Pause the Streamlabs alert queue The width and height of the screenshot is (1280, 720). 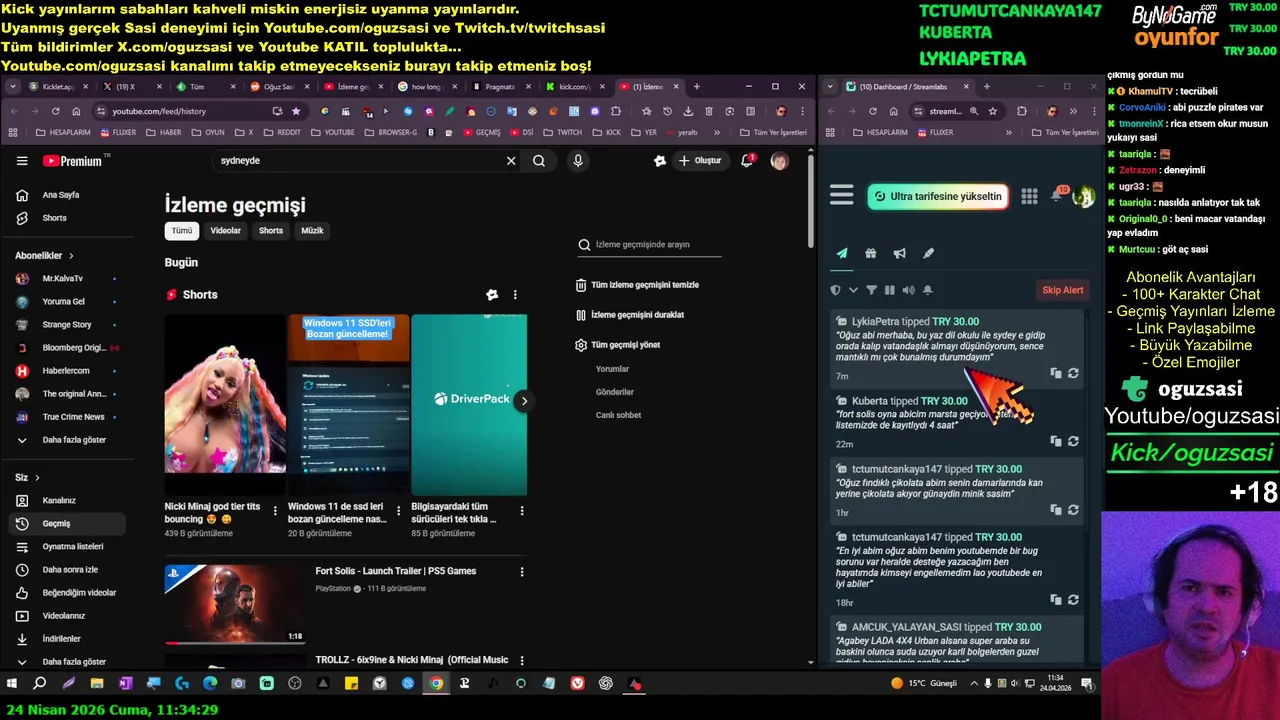(890, 290)
